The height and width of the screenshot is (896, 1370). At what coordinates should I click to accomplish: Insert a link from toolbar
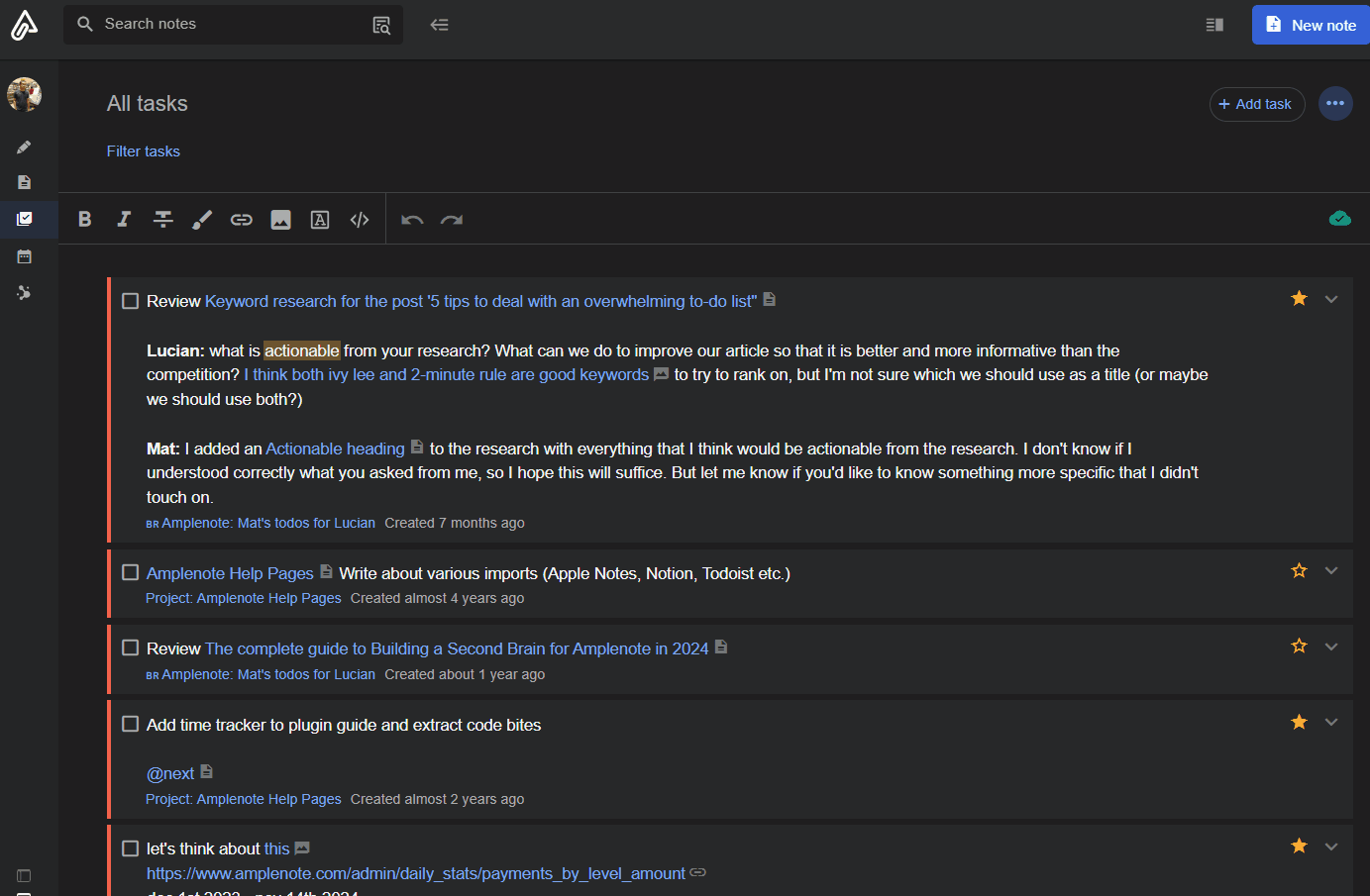pyautogui.click(x=242, y=220)
